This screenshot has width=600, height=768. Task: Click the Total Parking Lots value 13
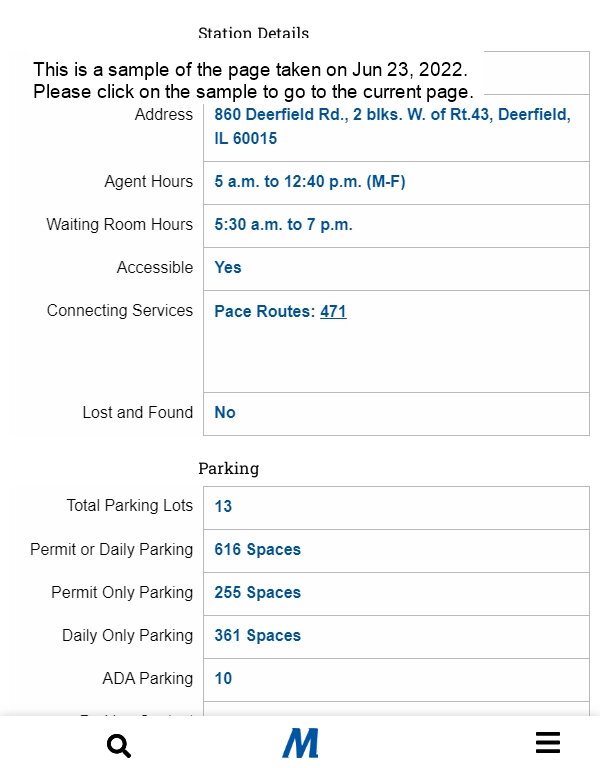click(223, 506)
